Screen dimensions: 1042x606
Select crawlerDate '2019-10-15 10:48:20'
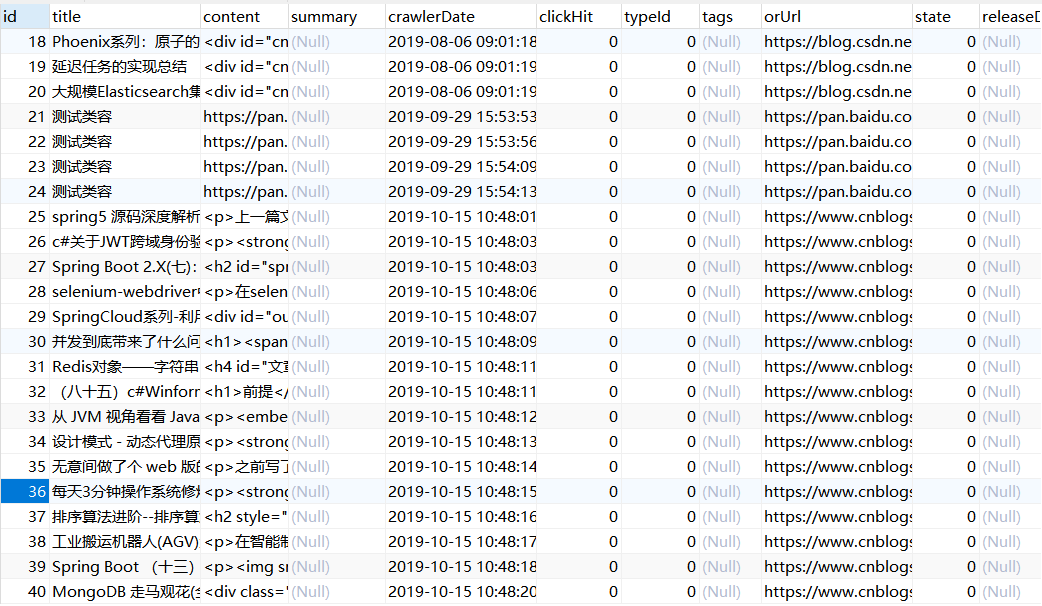coord(461,592)
